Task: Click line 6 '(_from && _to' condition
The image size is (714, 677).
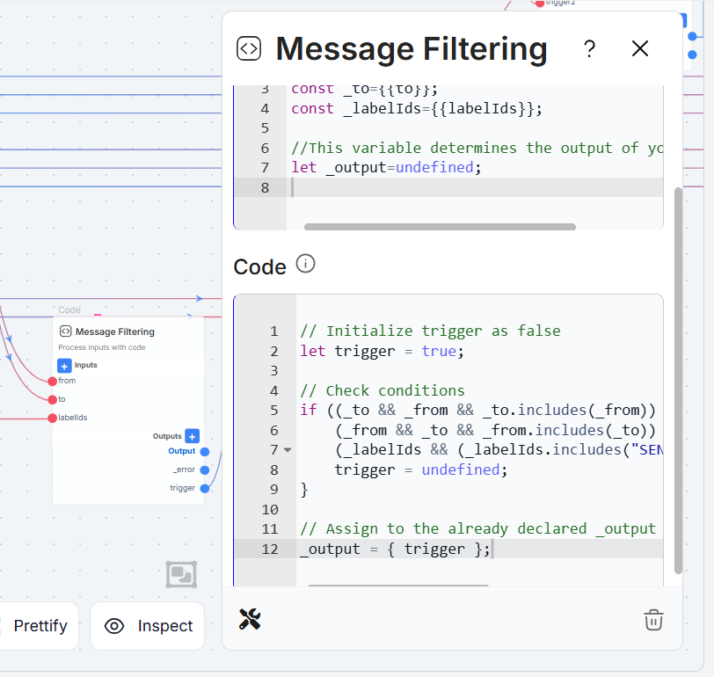Action: pos(495,430)
